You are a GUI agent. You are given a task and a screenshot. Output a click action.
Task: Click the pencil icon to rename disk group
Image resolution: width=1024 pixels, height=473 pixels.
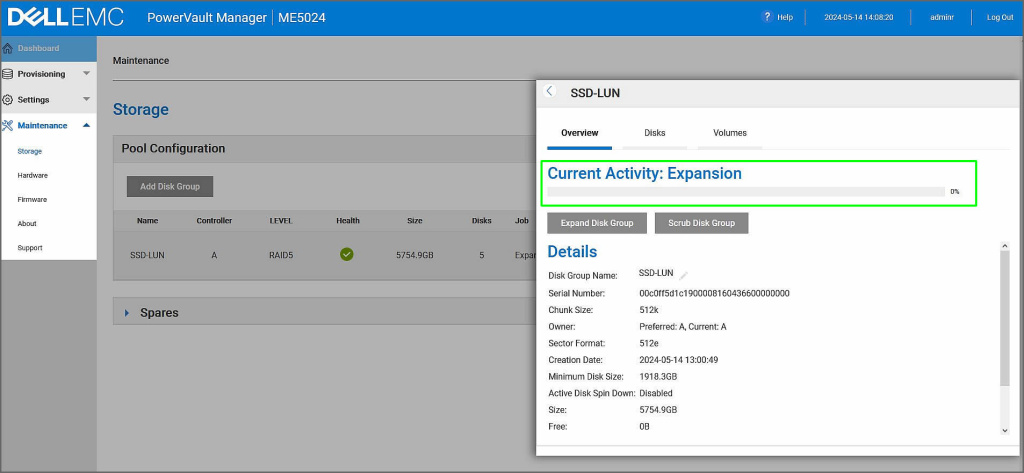(685, 274)
